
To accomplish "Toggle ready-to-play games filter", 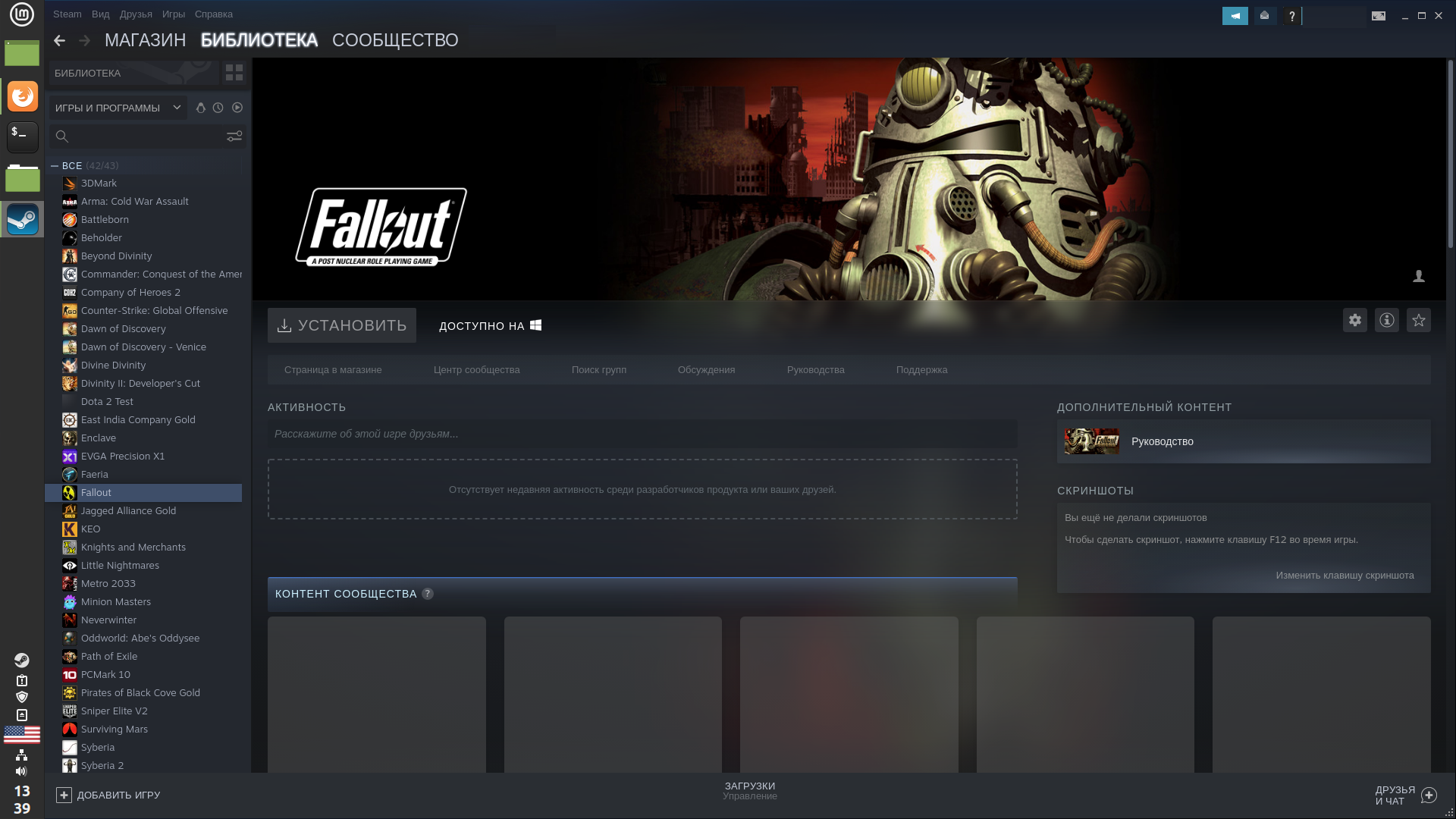I will [x=237, y=108].
